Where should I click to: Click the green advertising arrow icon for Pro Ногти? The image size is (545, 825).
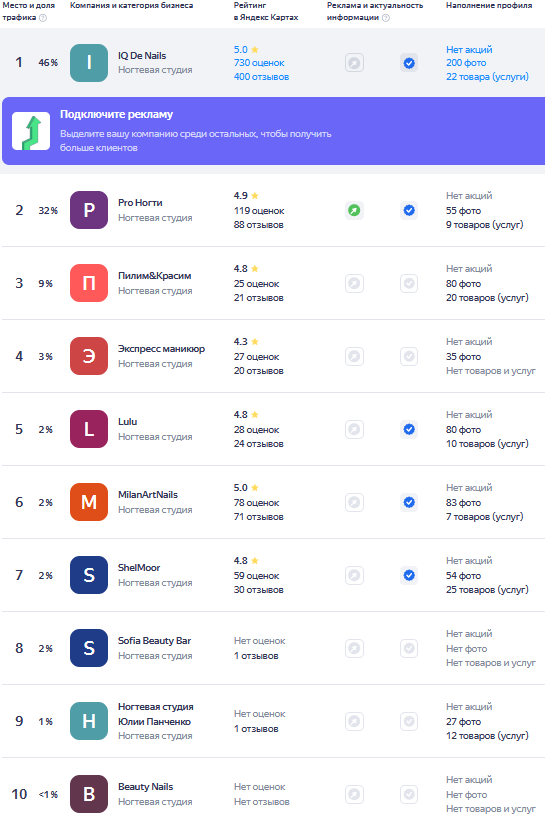(x=355, y=210)
